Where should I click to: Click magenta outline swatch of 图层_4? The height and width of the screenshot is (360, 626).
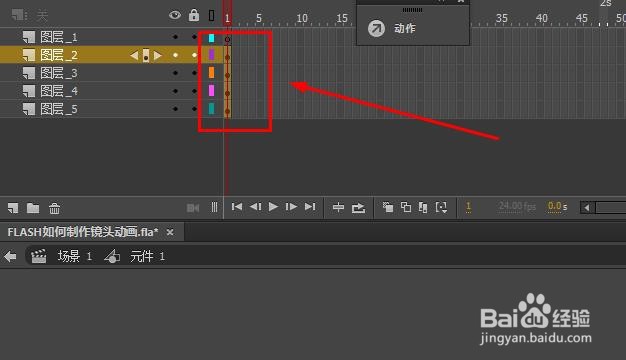click(x=212, y=91)
